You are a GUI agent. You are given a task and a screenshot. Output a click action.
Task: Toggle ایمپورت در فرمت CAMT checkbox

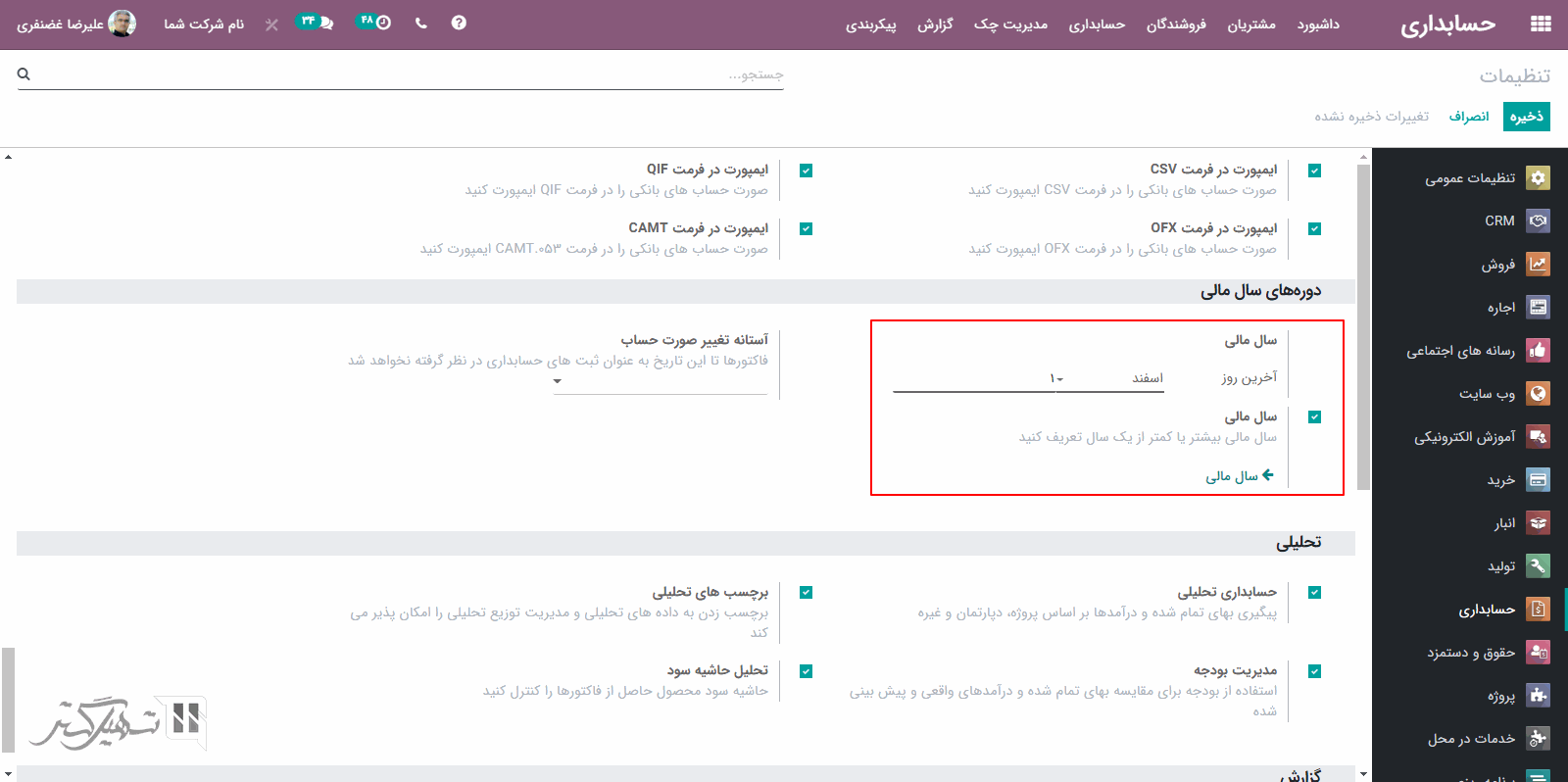point(806,229)
